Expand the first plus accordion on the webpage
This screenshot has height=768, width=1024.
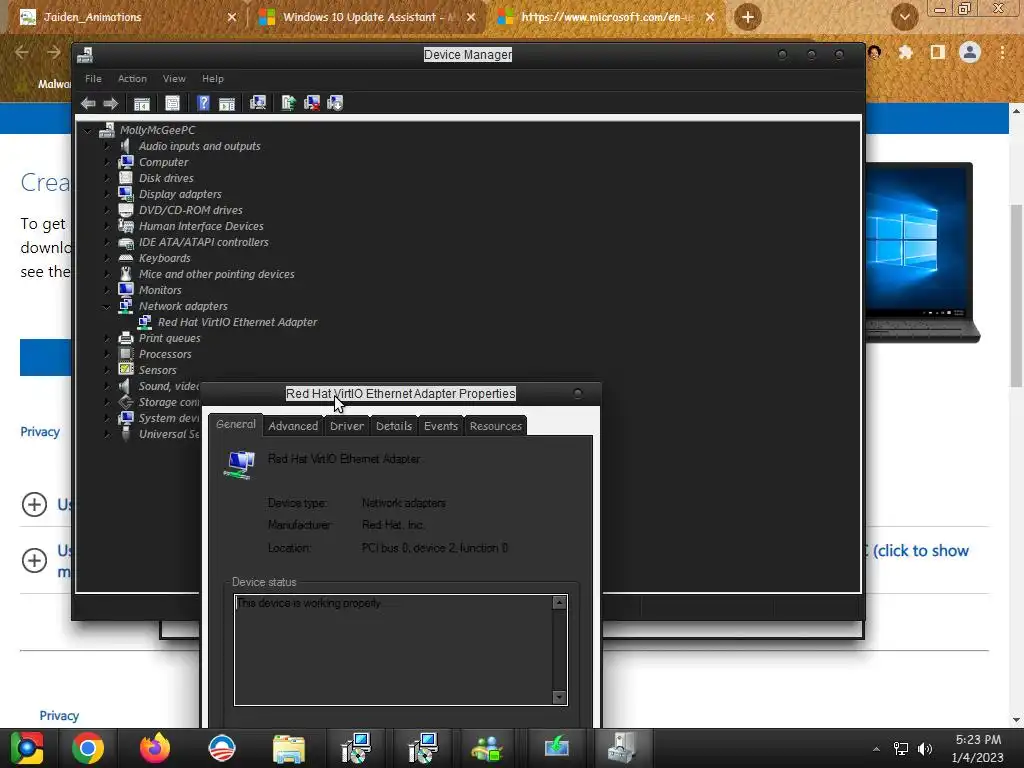(x=35, y=504)
